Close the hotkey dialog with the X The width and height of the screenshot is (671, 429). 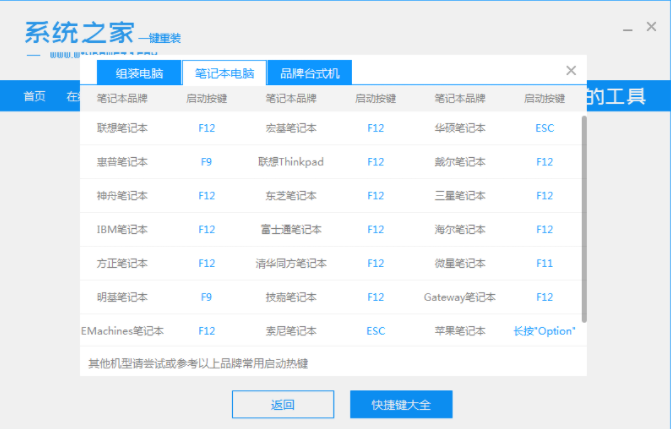(x=571, y=71)
